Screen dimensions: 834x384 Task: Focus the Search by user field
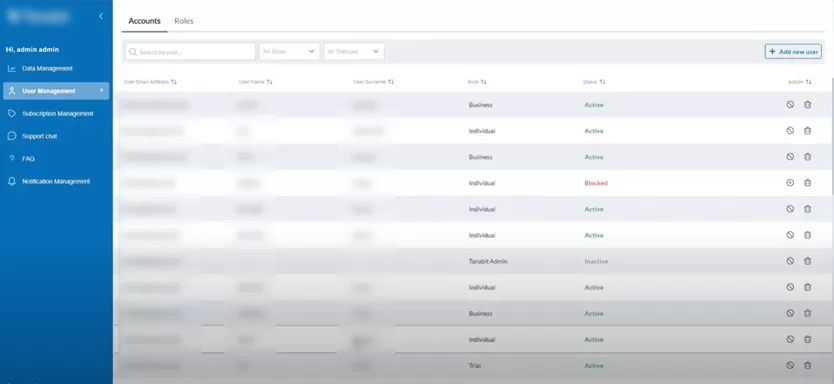[190, 52]
